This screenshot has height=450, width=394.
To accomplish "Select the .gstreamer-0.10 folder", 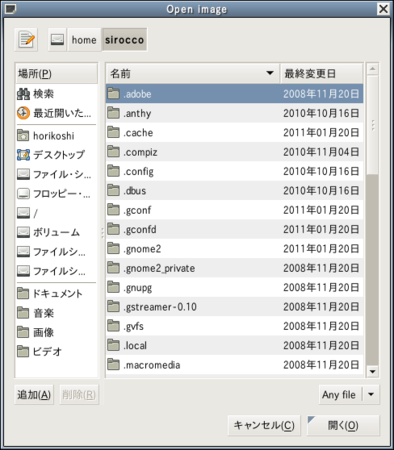I will (x=235, y=307).
